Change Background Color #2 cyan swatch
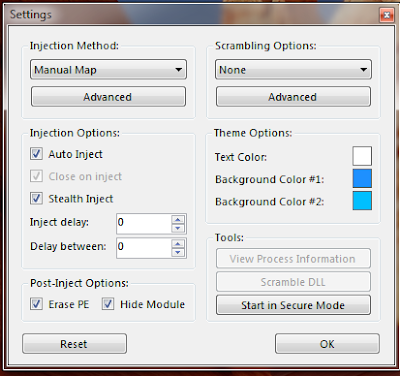This screenshot has width=400, height=376. coord(362,201)
